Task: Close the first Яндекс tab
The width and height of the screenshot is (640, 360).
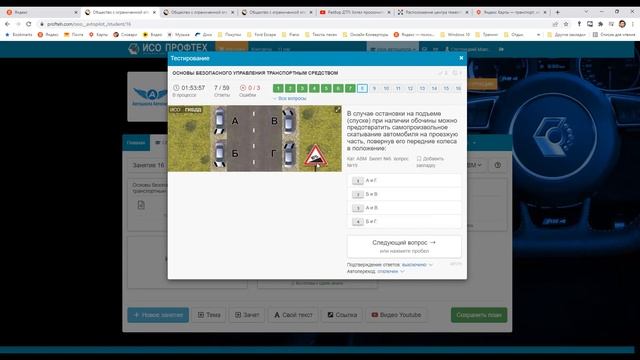Action: (76, 13)
